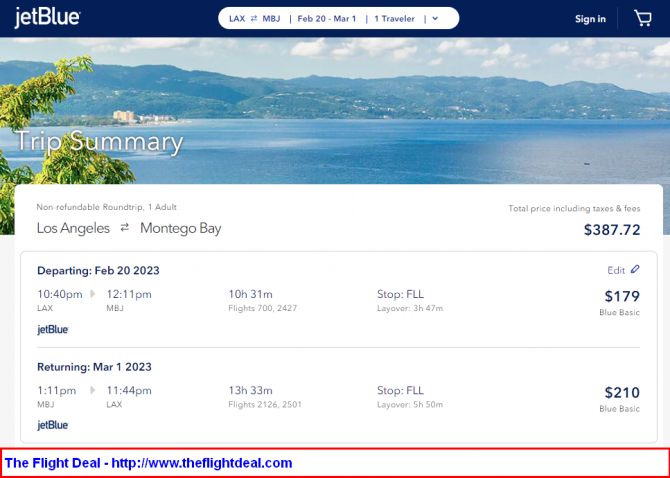This screenshot has height=478, width=670.
Task: Click Sign in
Action: pos(590,19)
